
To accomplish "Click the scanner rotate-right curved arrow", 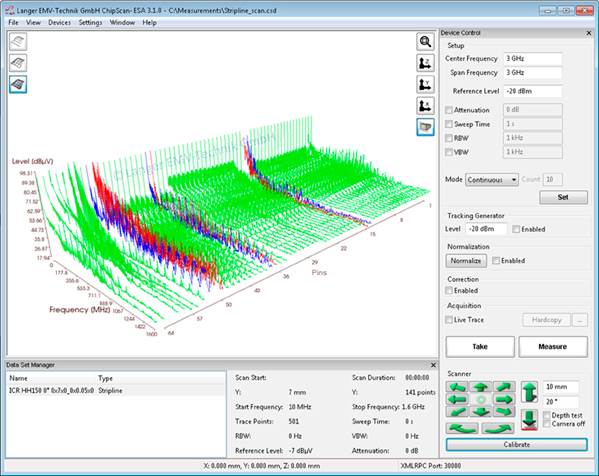I will 497,428.
